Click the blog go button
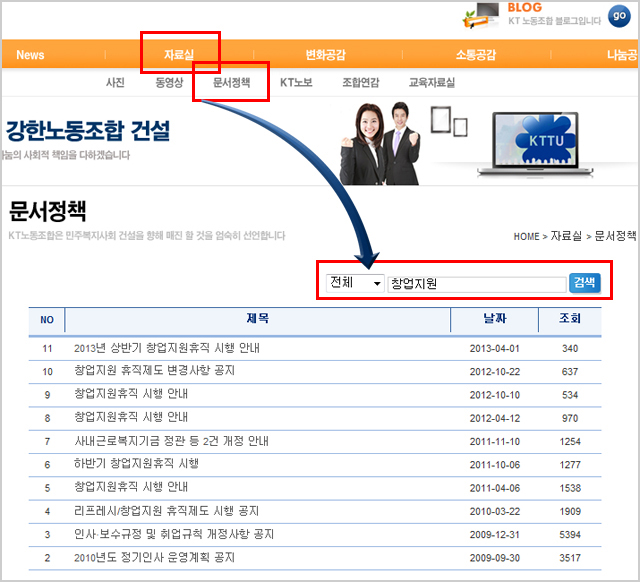Viewport: 640px width, 582px height. [618, 16]
